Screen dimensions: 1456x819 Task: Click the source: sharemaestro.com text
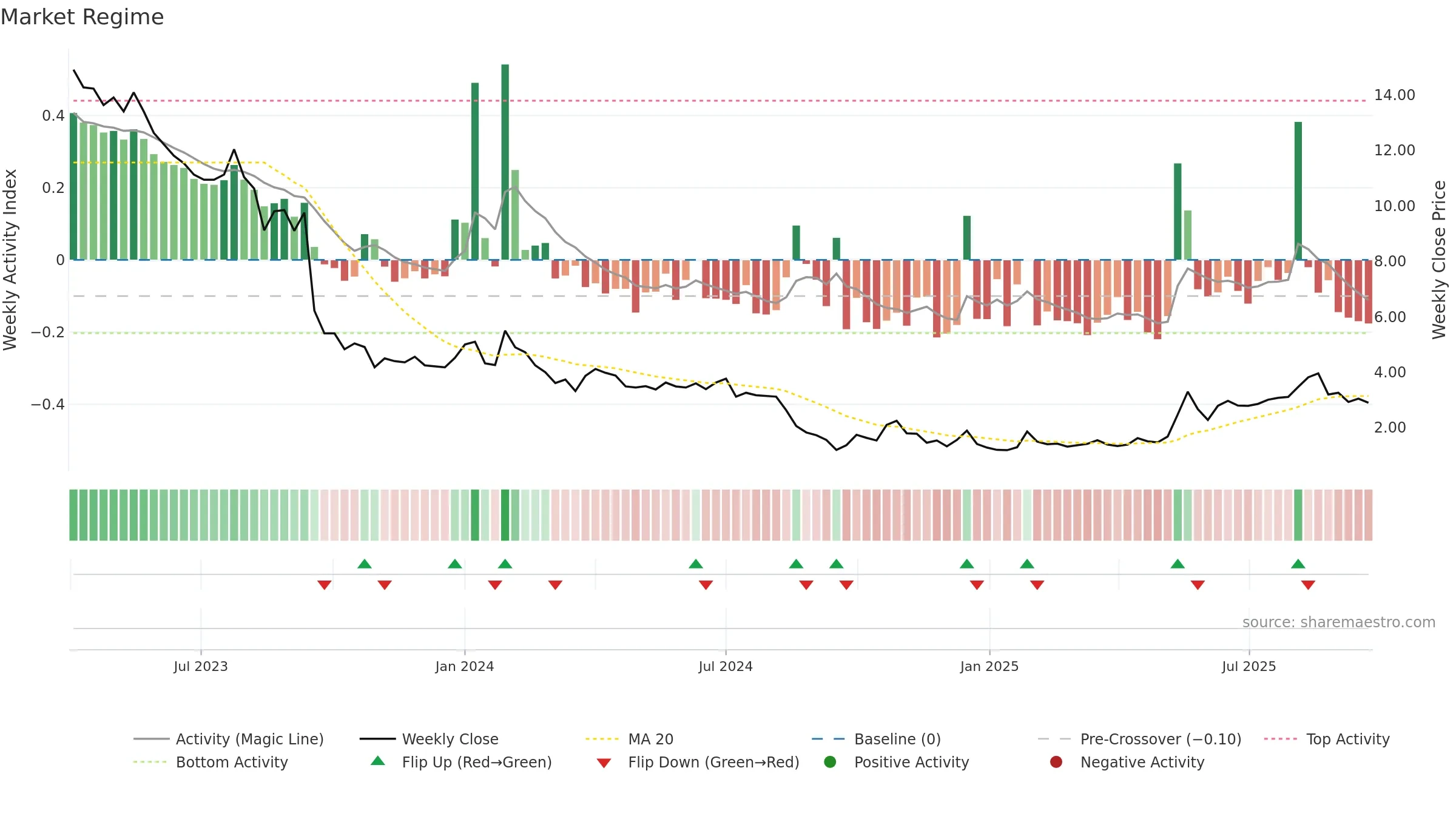[1339, 622]
